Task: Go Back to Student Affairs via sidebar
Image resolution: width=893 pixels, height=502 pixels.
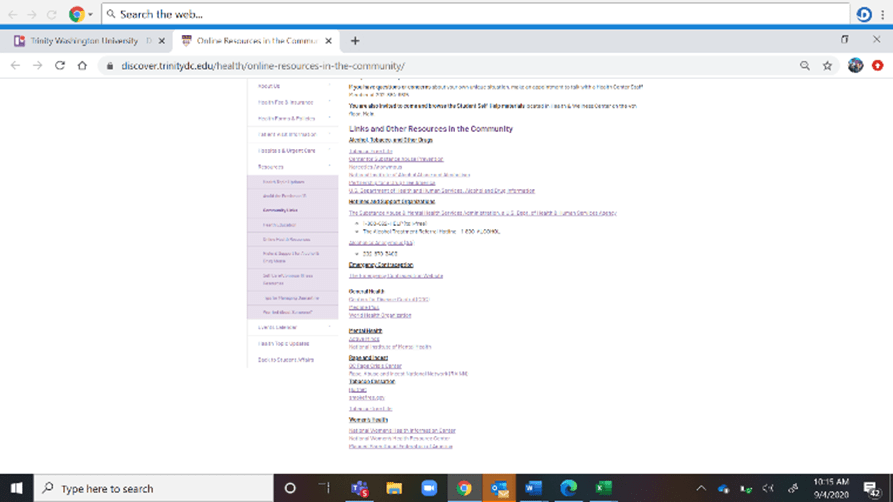Action: [286, 360]
